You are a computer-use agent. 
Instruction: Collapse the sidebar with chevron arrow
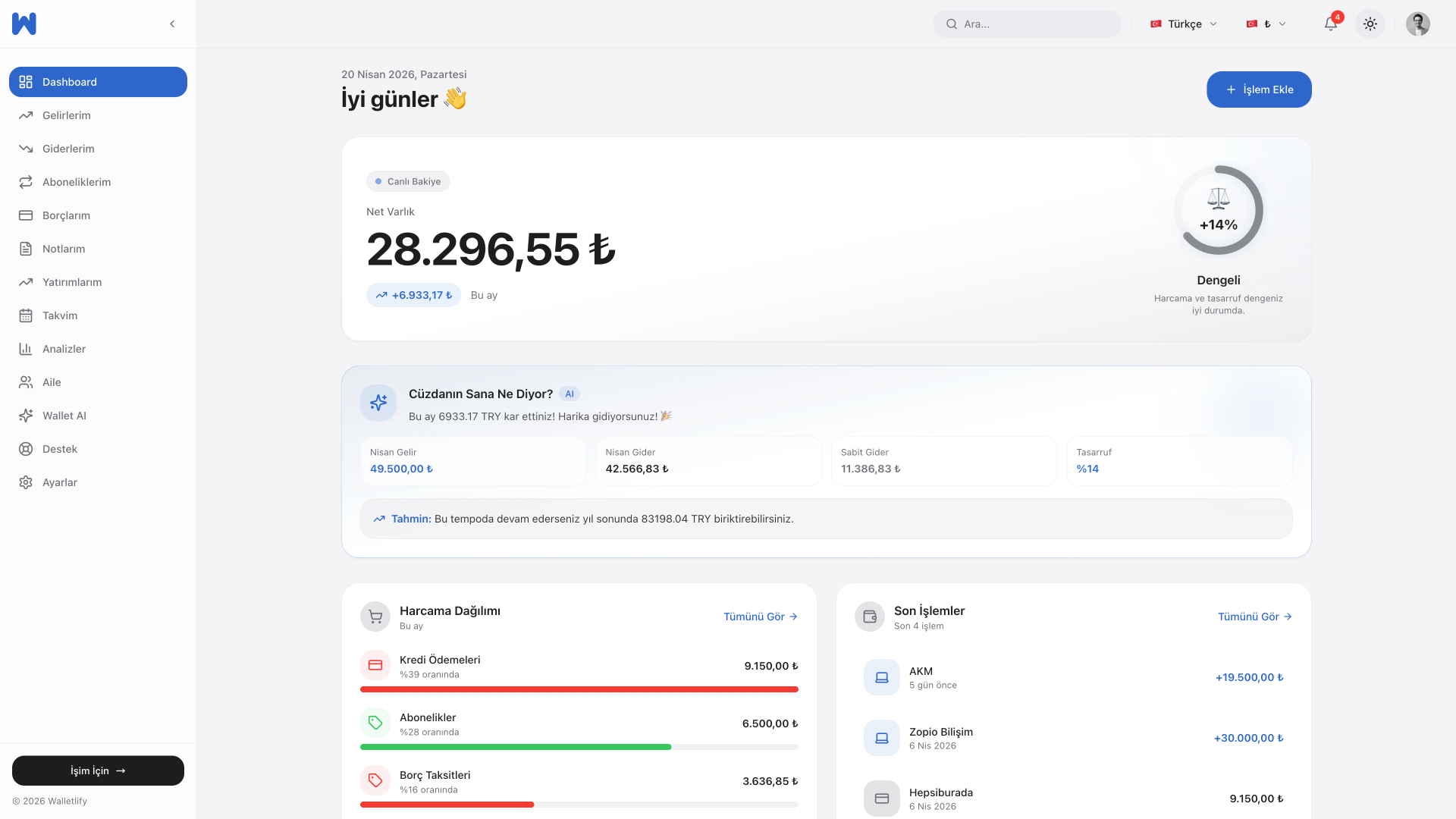tap(172, 24)
